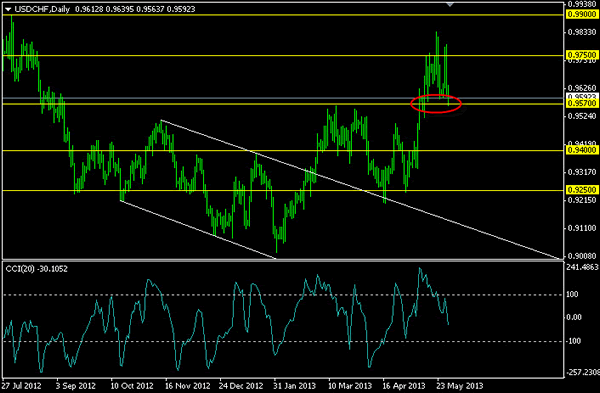Click the 0.93170 price axis value
Viewport: 600px width, 393px height.
pos(582,172)
